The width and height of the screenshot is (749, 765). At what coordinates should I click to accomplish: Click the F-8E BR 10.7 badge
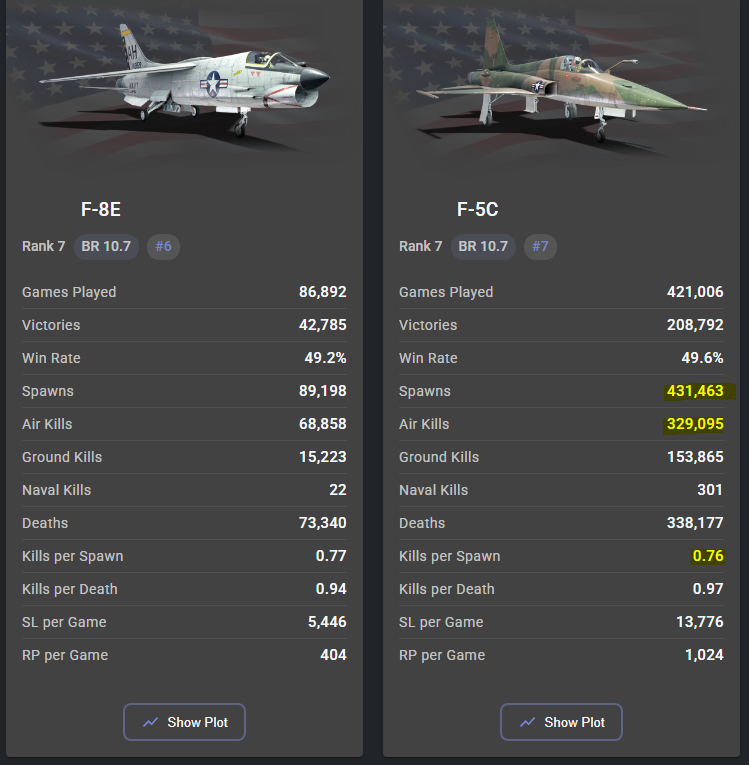tap(106, 246)
